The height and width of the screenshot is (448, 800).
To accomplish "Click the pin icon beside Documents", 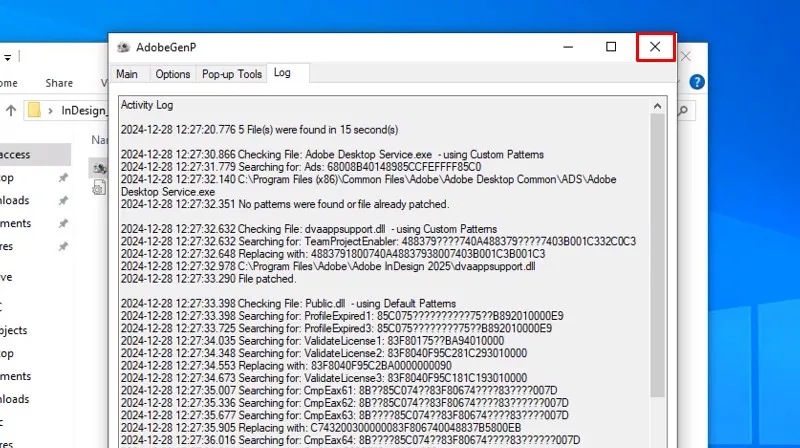I will [x=63, y=224].
